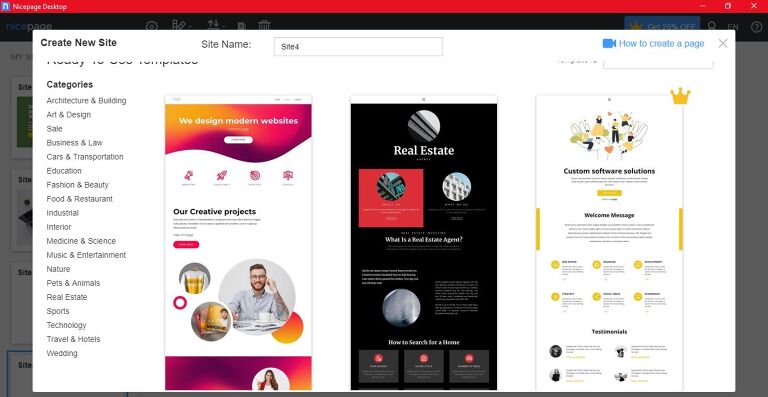Click the trash delete icon in toolbar
Screen dimensions: 768x397
tap(264, 25)
